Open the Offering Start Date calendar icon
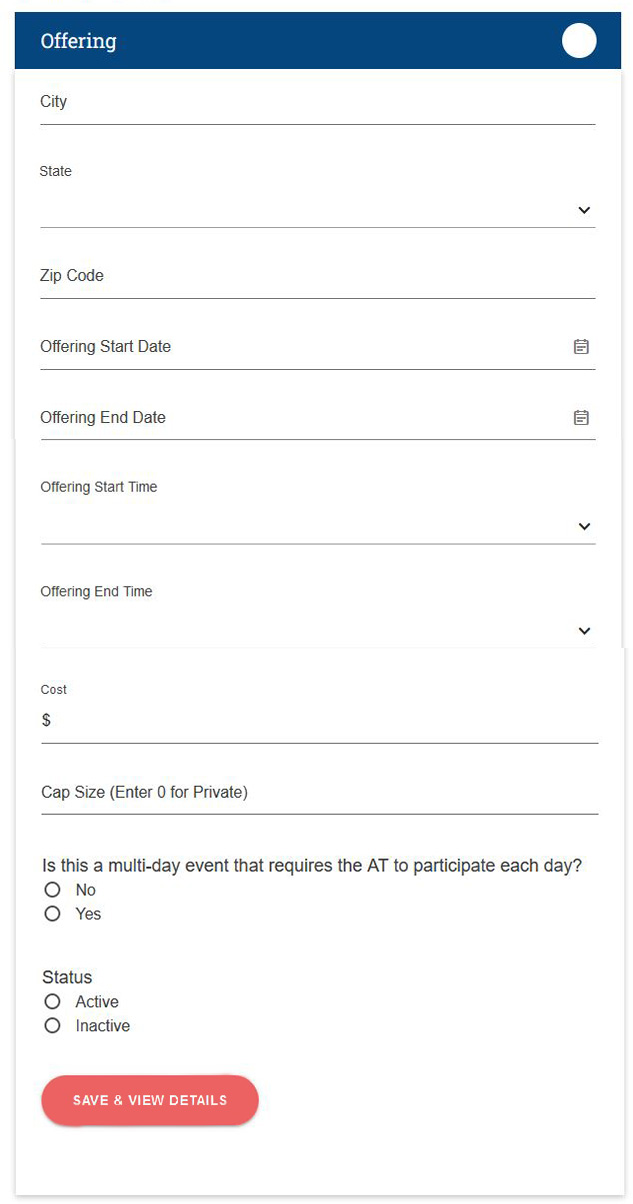 pos(581,347)
